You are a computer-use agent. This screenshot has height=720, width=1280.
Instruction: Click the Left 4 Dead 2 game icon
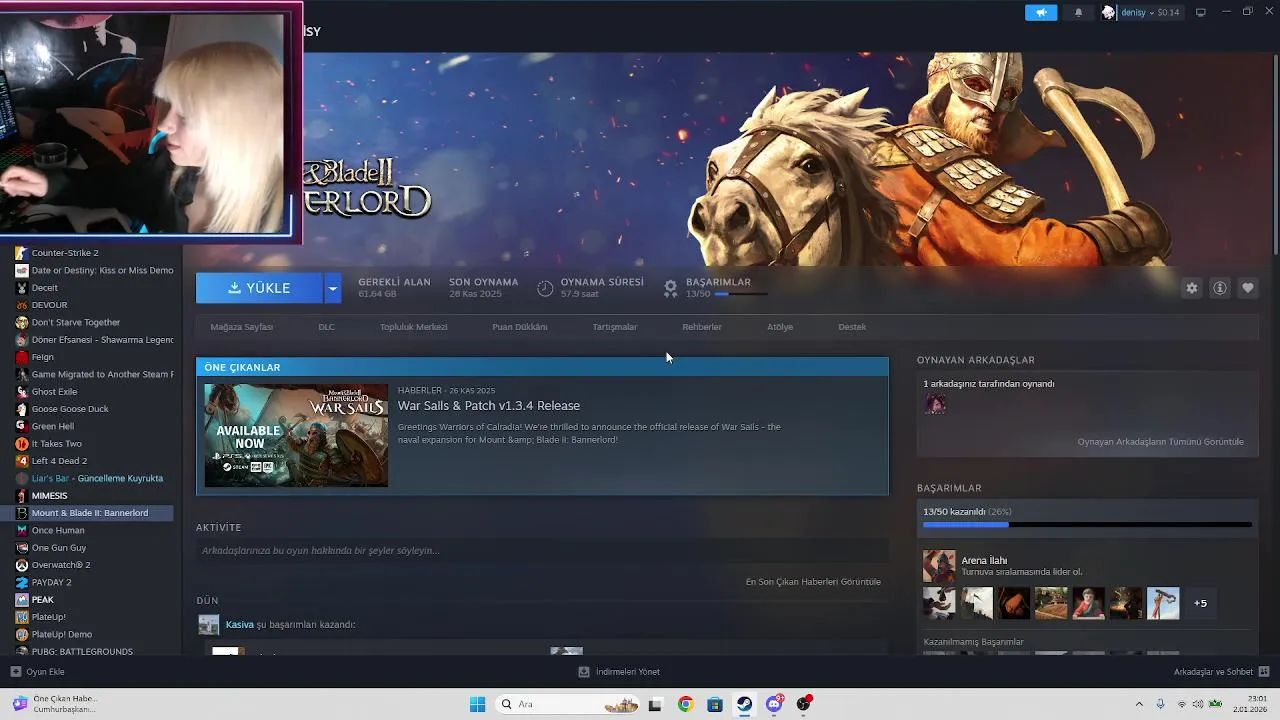pos(22,461)
